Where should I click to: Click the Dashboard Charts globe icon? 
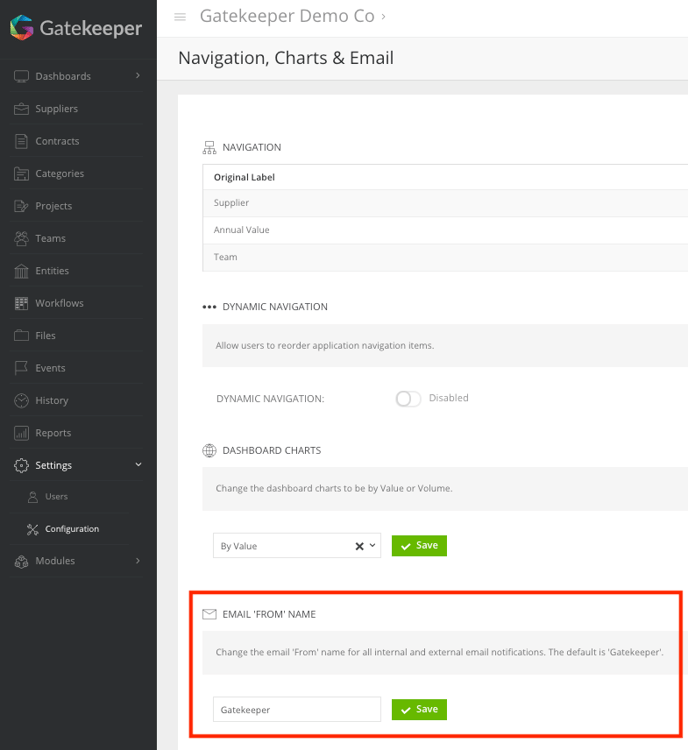pyautogui.click(x=209, y=451)
